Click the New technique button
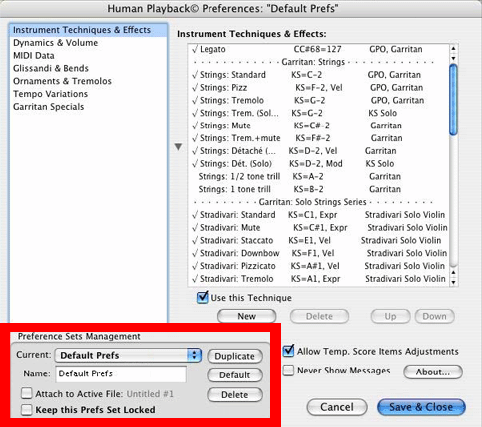 [x=247, y=316]
